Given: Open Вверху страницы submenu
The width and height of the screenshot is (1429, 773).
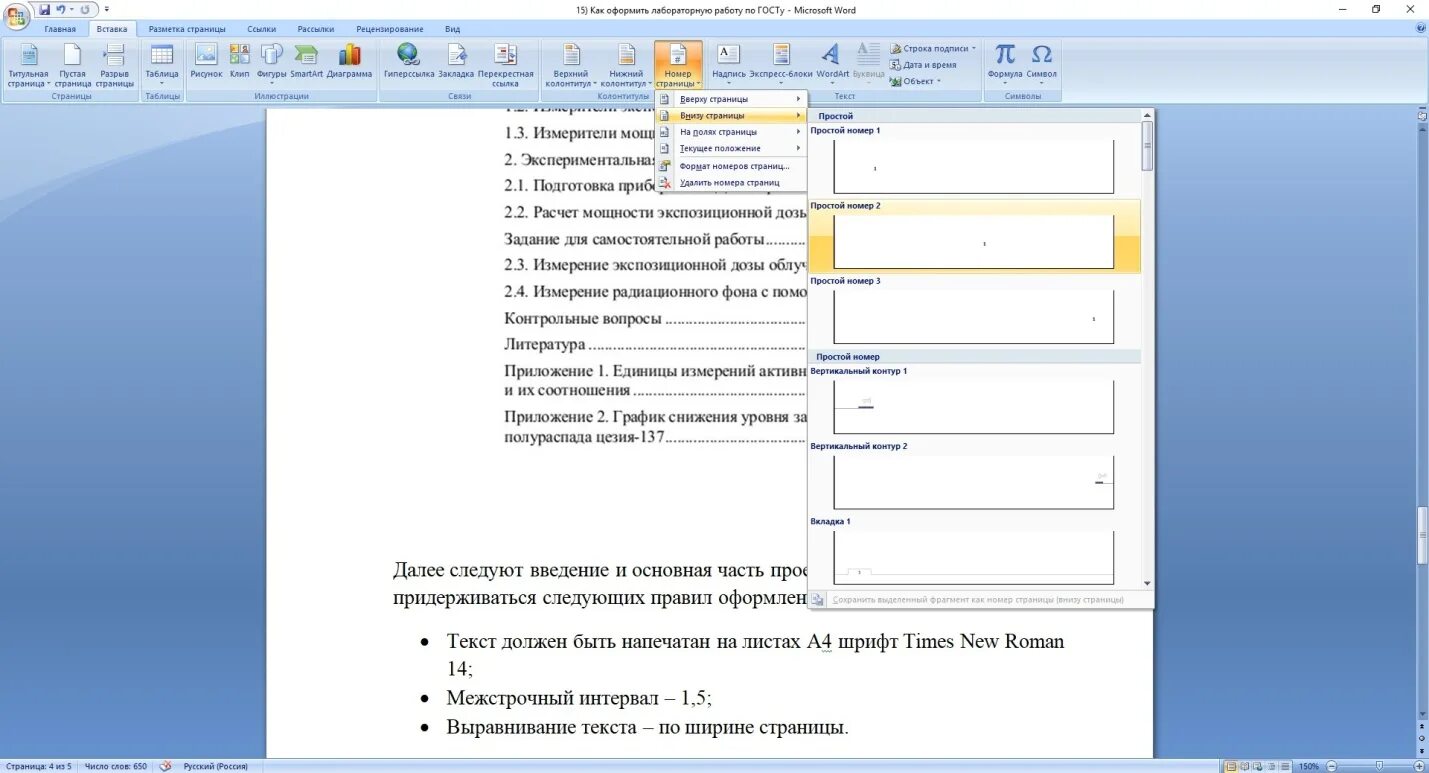Looking at the screenshot, I should click(731, 99).
